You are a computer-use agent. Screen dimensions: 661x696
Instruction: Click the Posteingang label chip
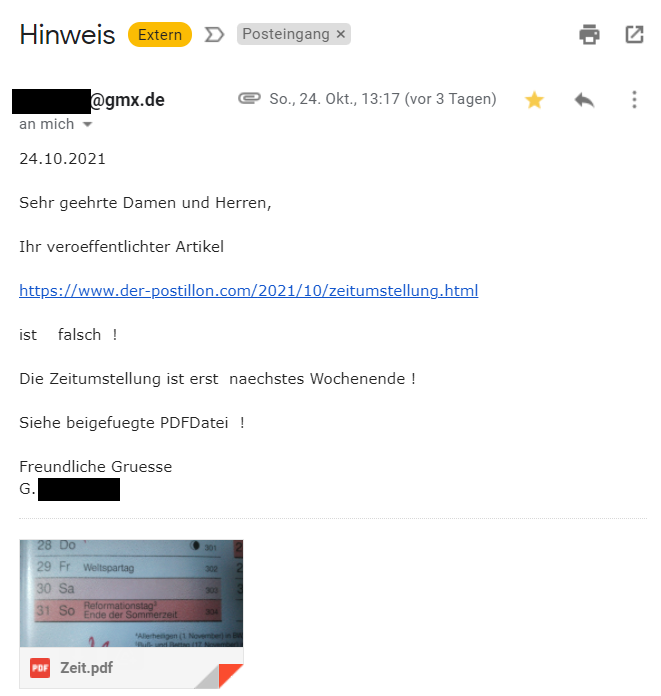pyautogui.click(x=293, y=34)
